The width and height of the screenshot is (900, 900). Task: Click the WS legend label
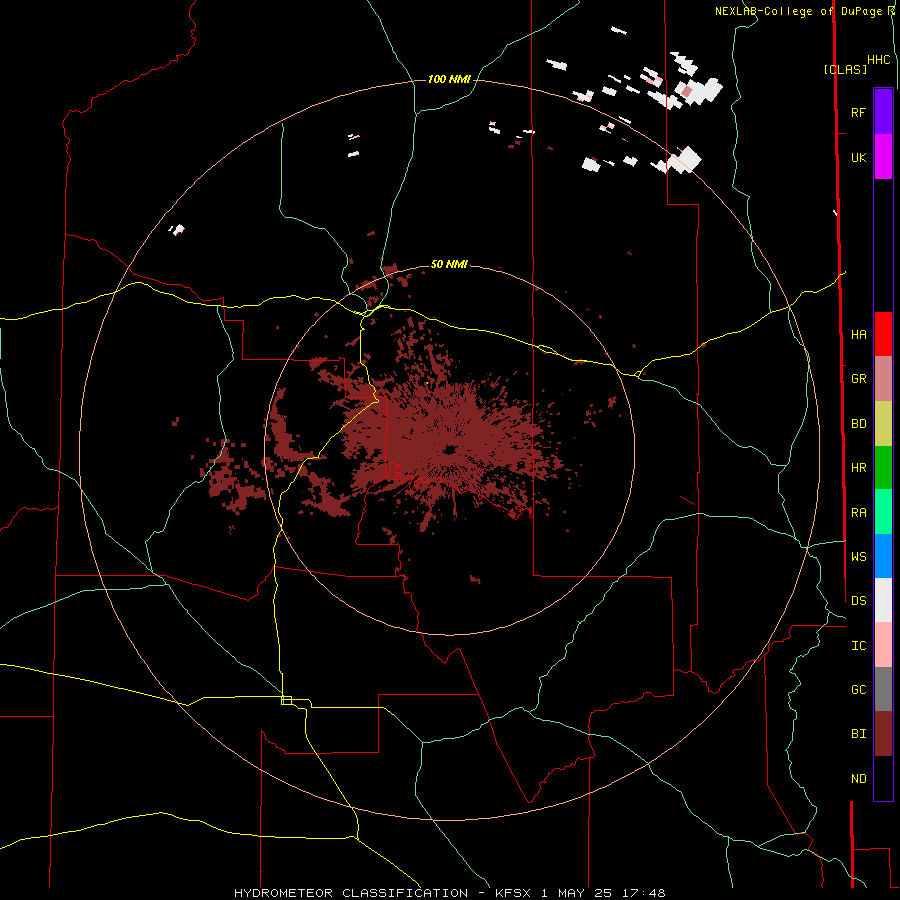858,557
